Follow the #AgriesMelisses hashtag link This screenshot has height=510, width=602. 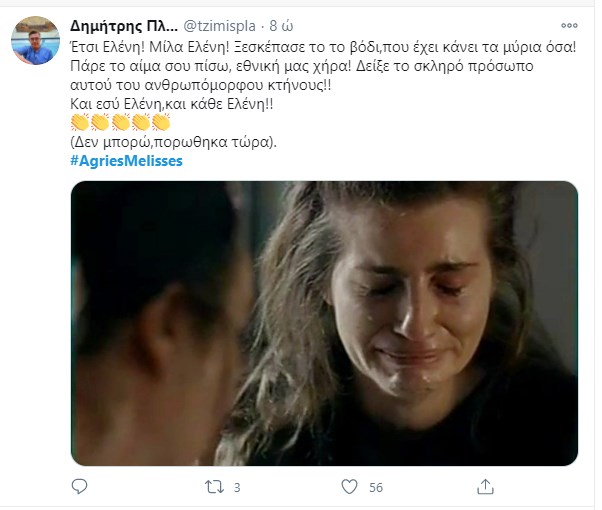point(126,160)
